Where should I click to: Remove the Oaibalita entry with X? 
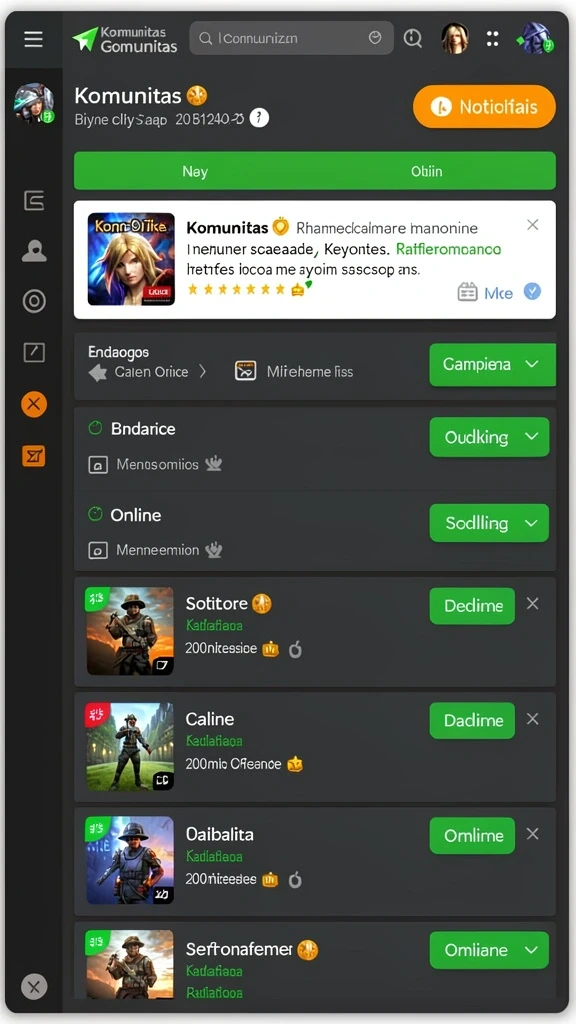click(x=533, y=834)
